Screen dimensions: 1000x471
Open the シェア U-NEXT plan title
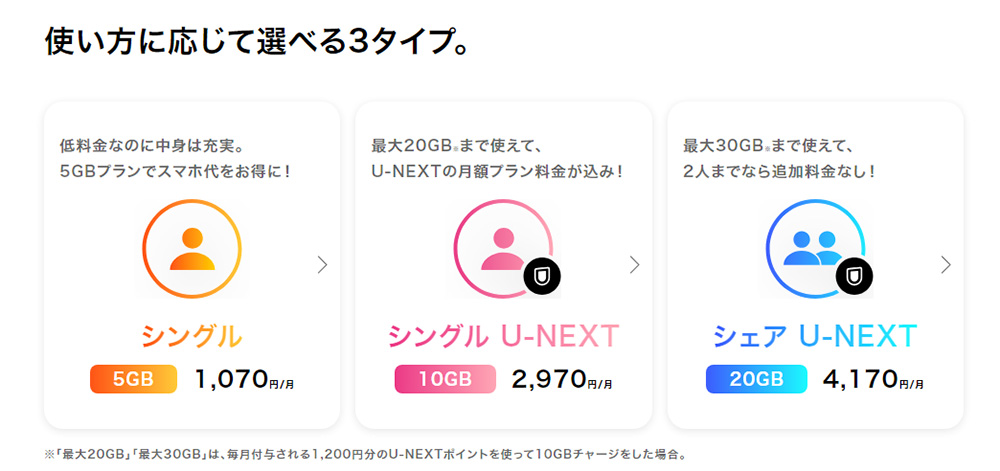815,337
